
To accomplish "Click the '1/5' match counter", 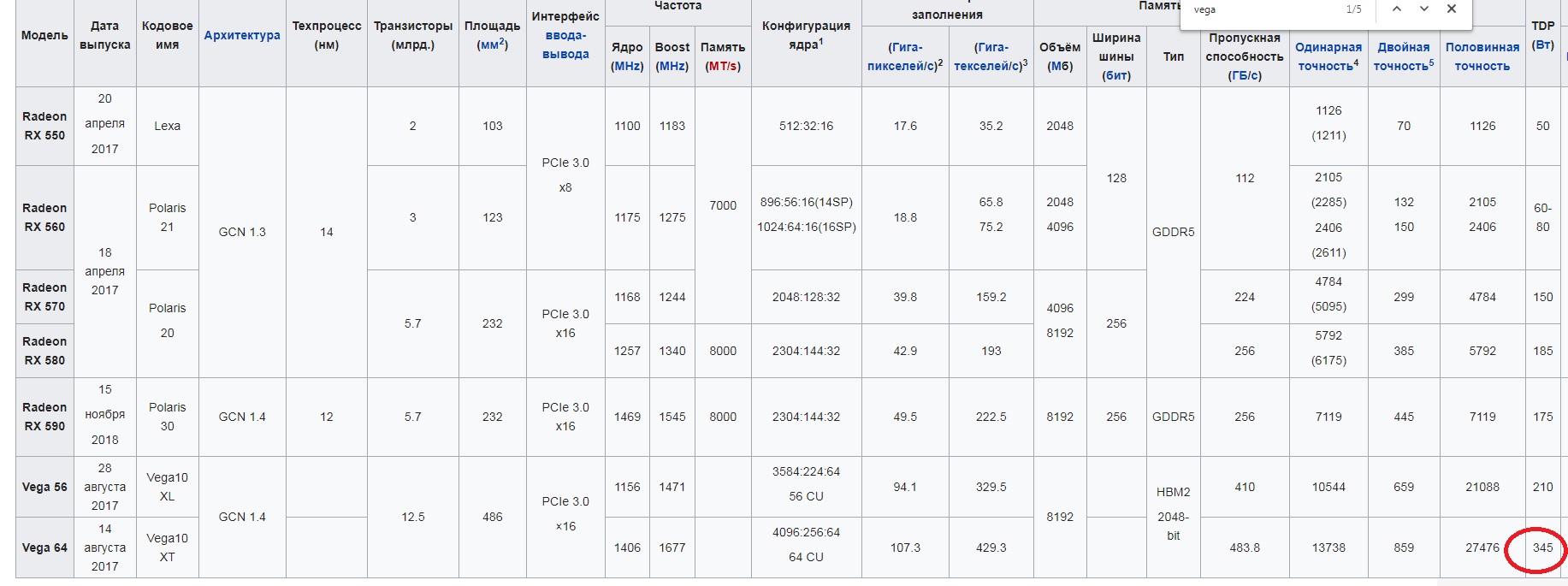I will tap(1353, 9).
